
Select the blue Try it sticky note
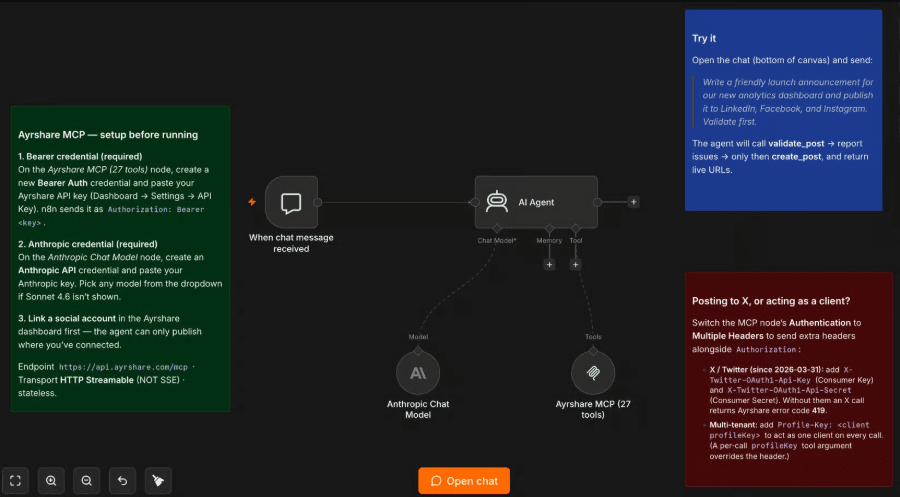click(x=783, y=110)
